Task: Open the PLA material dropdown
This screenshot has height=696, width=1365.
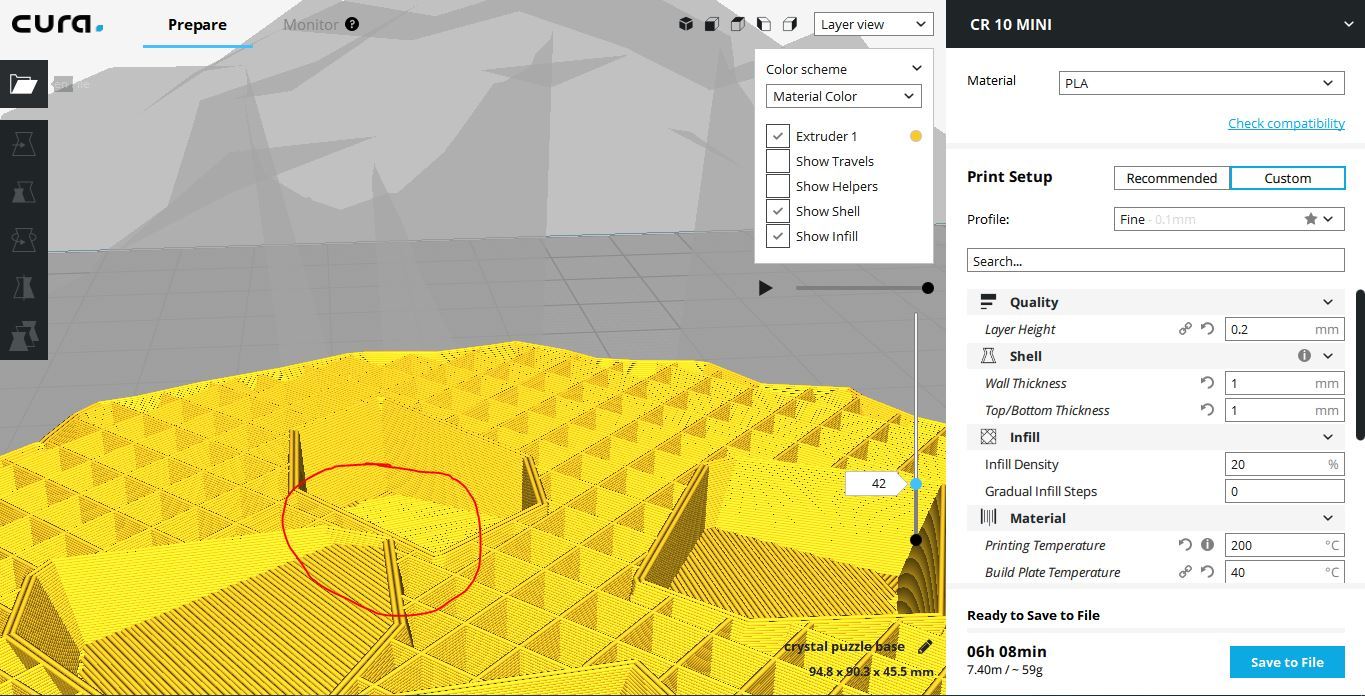Action: [x=1201, y=83]
